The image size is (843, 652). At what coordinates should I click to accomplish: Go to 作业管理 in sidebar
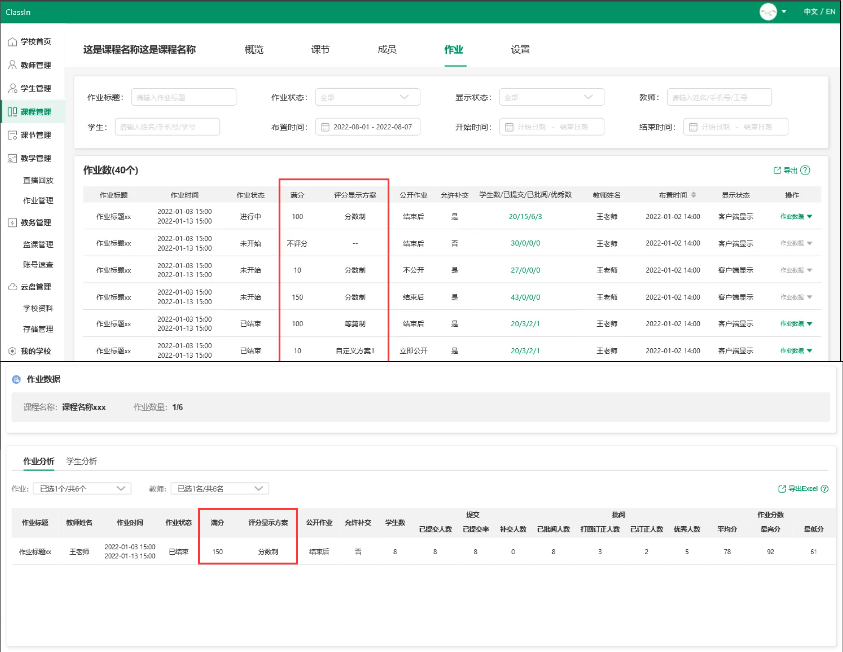(x=38, y=200)
